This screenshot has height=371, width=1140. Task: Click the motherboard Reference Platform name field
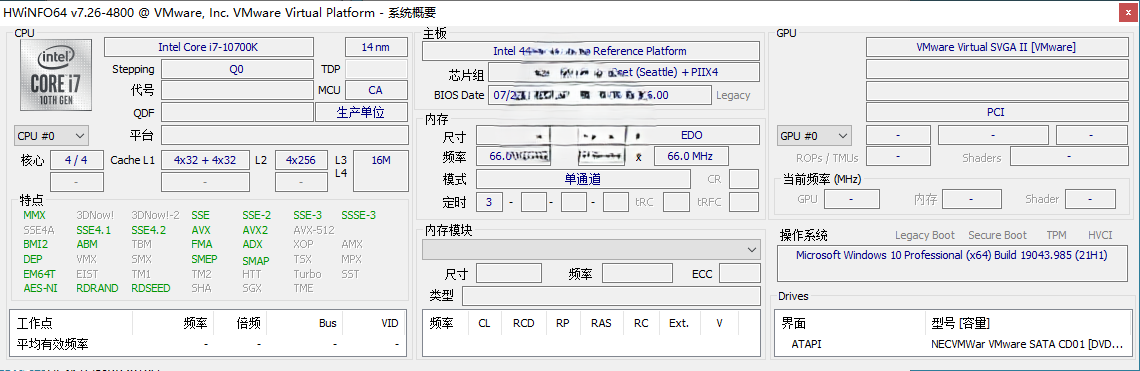[591, 51]
